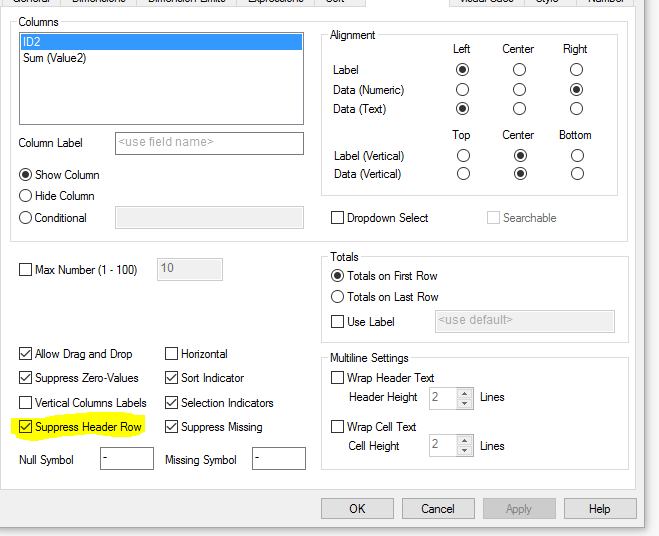Viewport: 659px width, 536px height.
Task: Enable the Horizontal checkbox
Action: click(172, 354)
